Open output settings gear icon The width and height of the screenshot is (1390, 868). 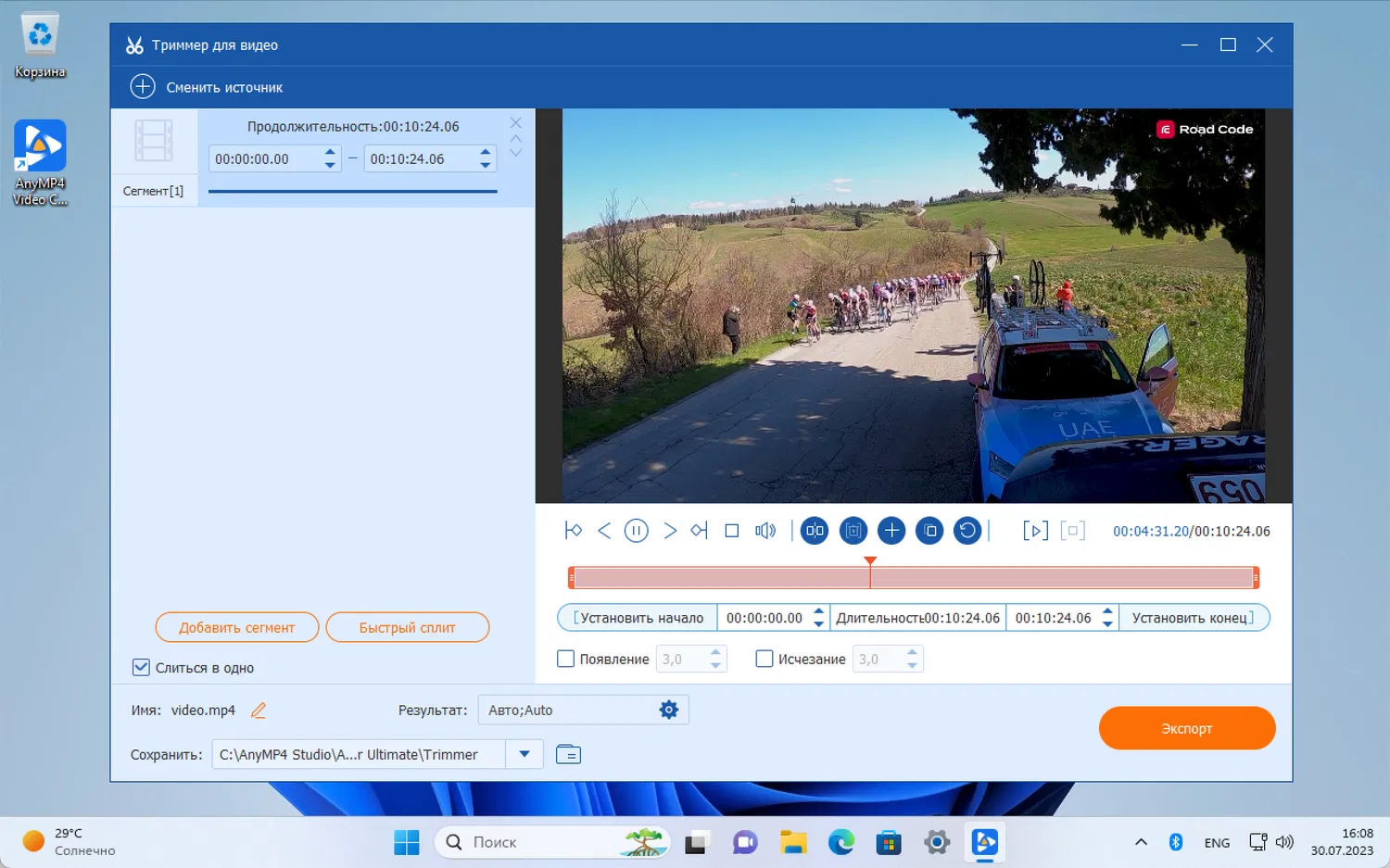tap(669, 710)
